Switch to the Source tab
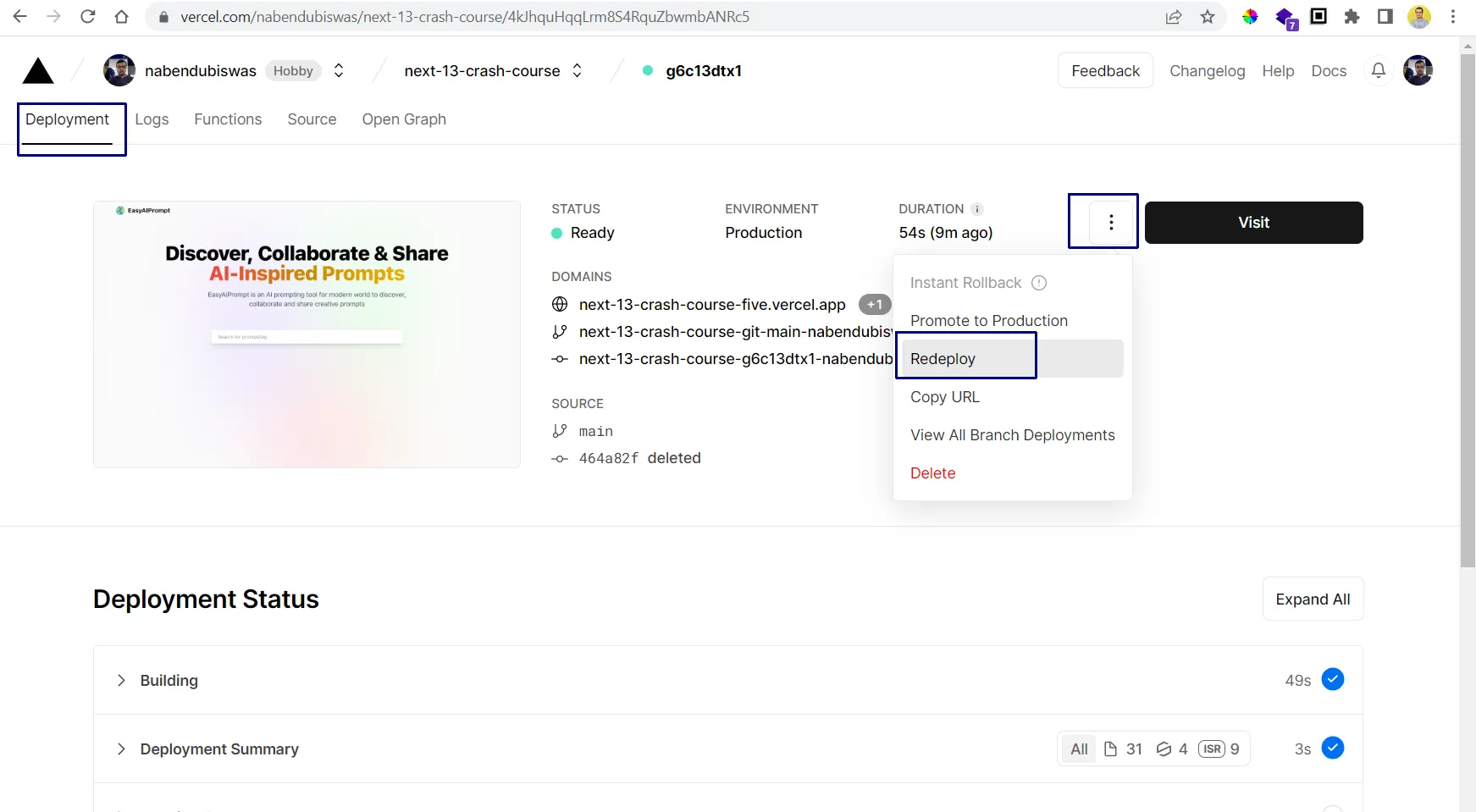The width and height of the screenshot is (1476, 812). 312,119
